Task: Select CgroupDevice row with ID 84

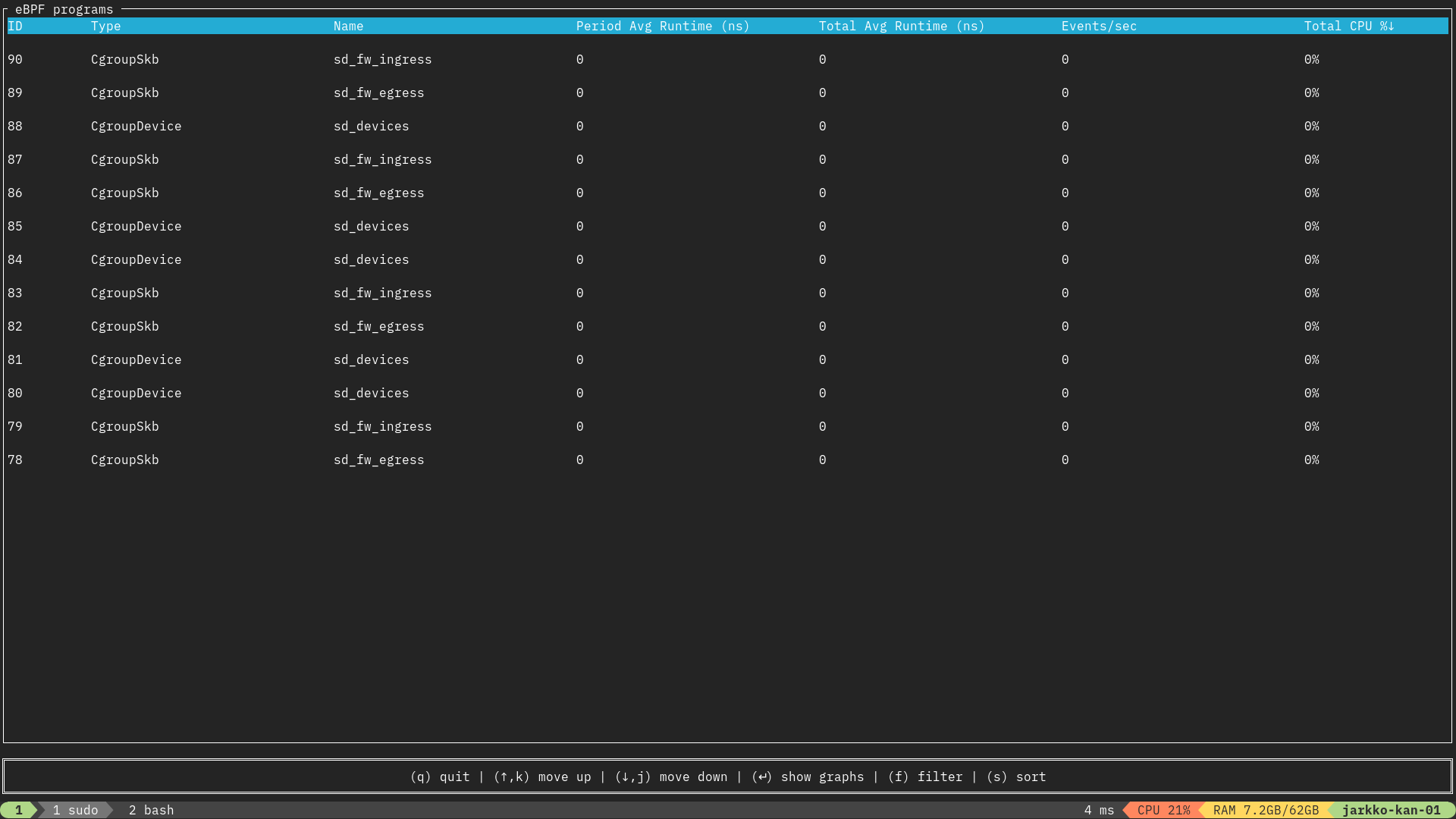Action: pos(136,259)
